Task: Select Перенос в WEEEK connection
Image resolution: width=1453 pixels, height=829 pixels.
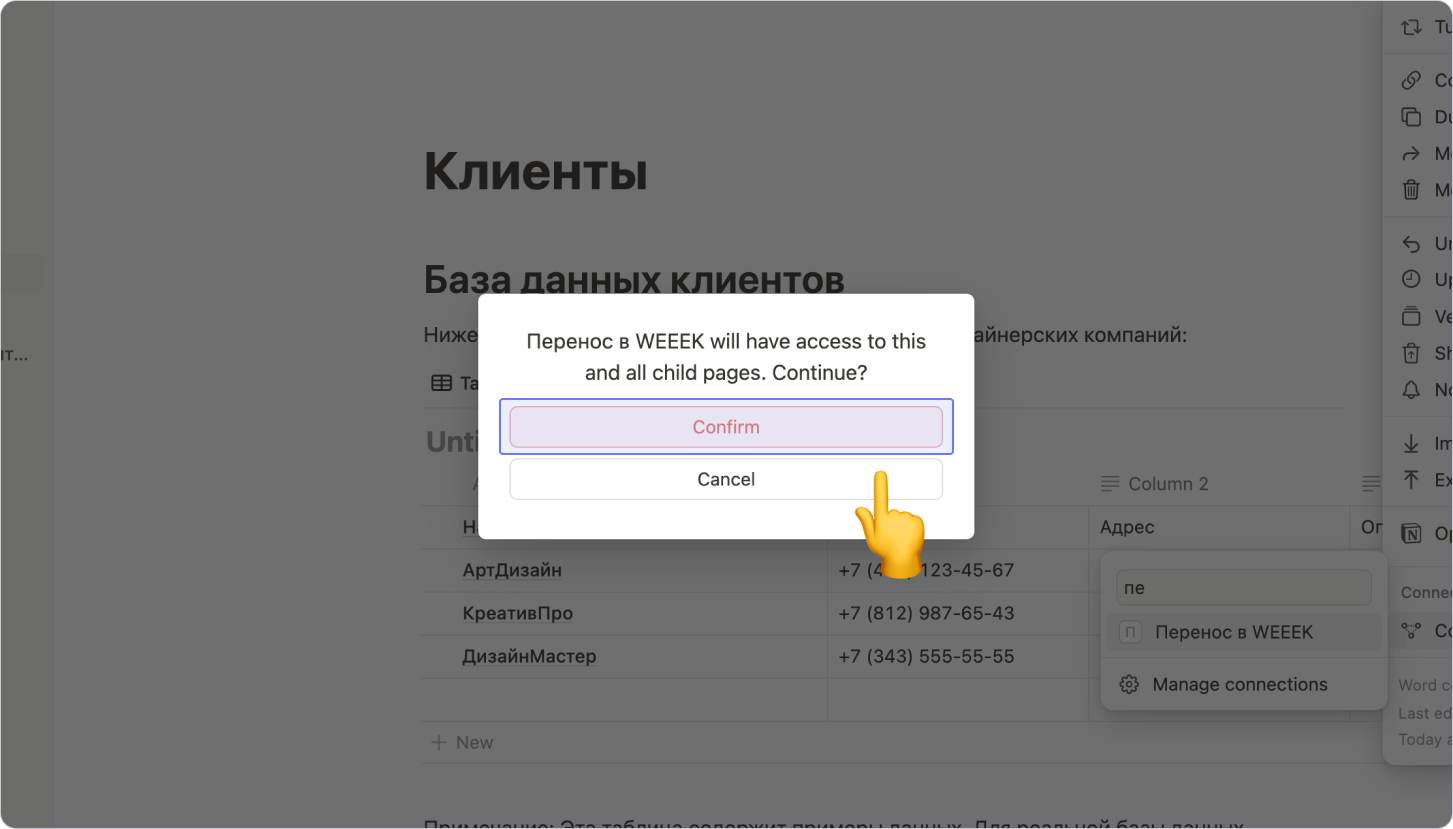Action: 1233,632
